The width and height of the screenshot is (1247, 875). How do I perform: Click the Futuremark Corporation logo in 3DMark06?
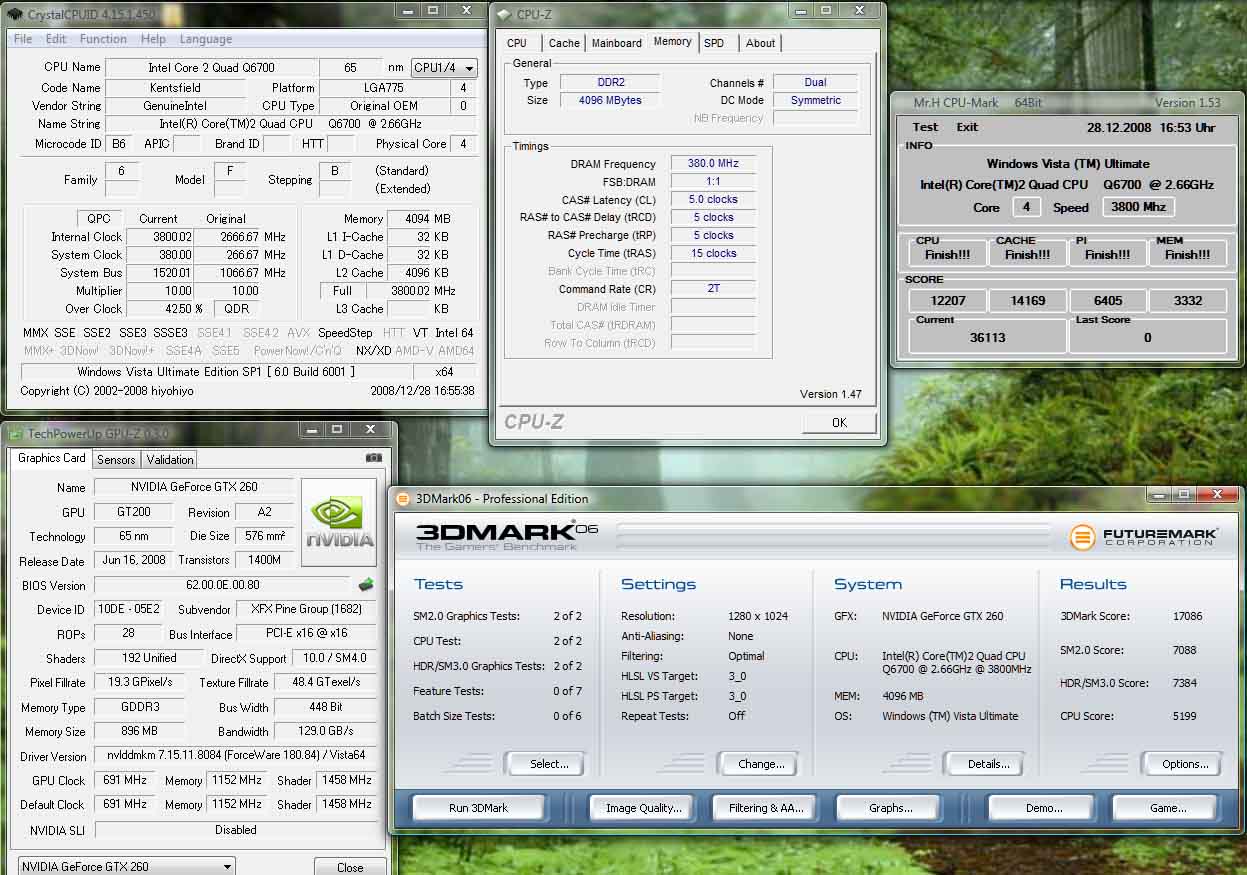1143,538
